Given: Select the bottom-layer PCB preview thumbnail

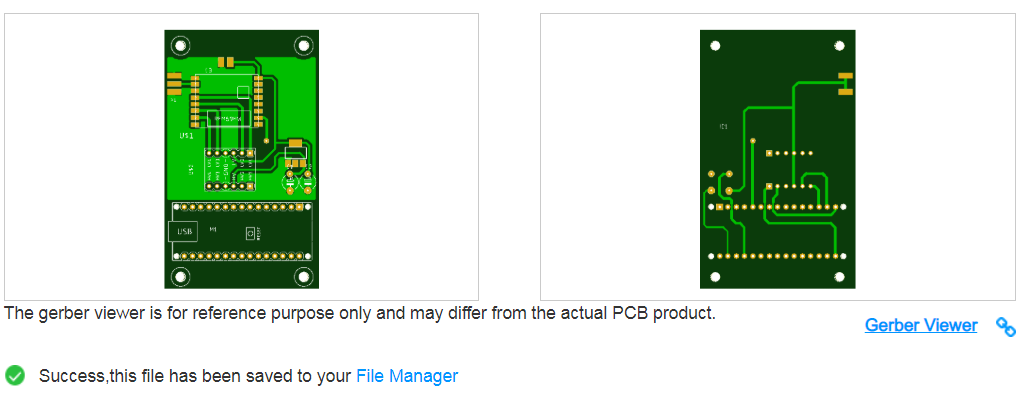Looking at the screenshot, I should coord(777,157).
